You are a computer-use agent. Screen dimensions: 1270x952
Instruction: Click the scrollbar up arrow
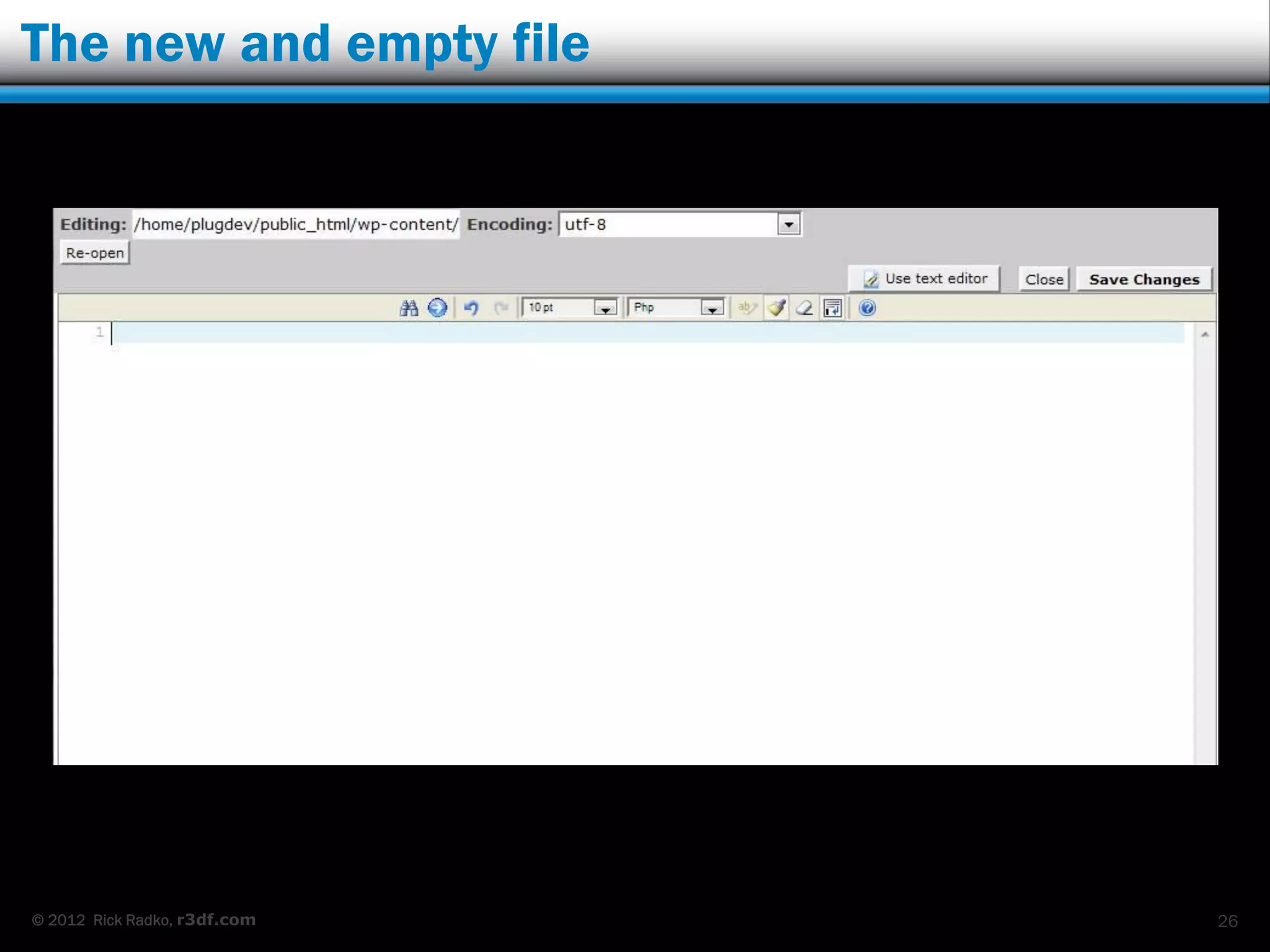pos(1205,335)
